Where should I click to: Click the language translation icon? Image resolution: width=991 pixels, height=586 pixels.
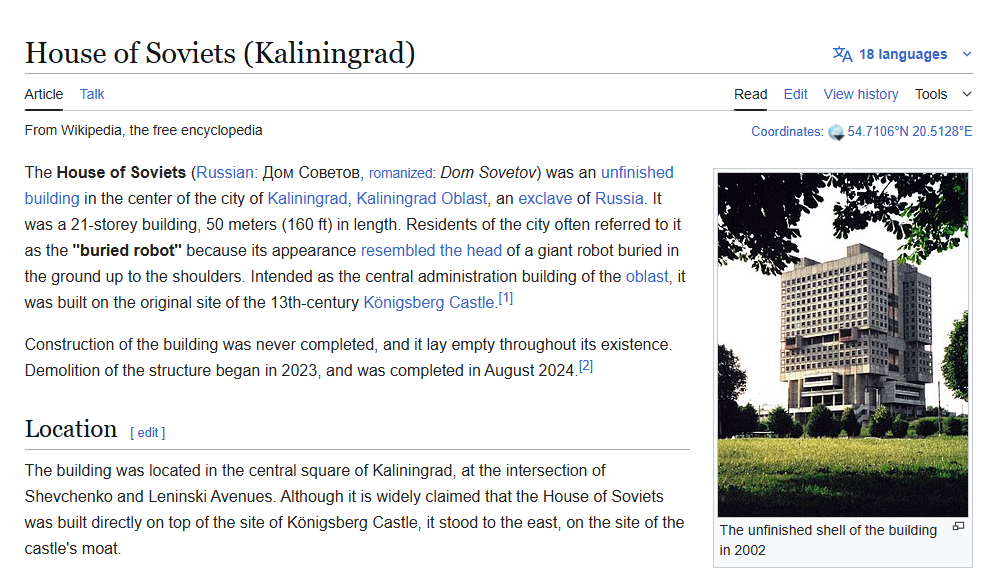click(x=842, y=54)
